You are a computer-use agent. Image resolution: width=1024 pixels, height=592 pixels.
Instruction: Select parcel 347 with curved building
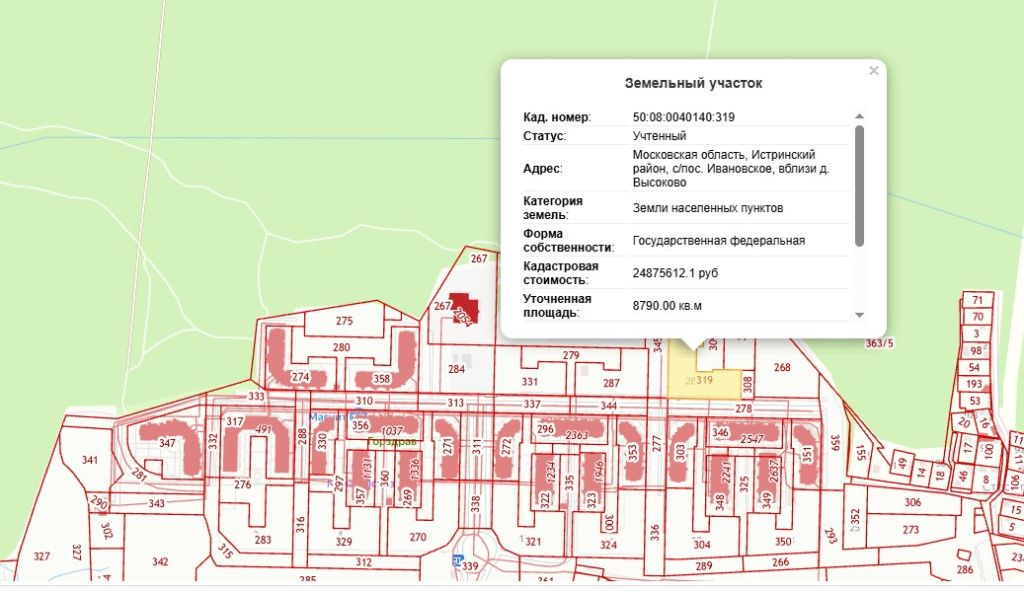(x=167, y=442)
